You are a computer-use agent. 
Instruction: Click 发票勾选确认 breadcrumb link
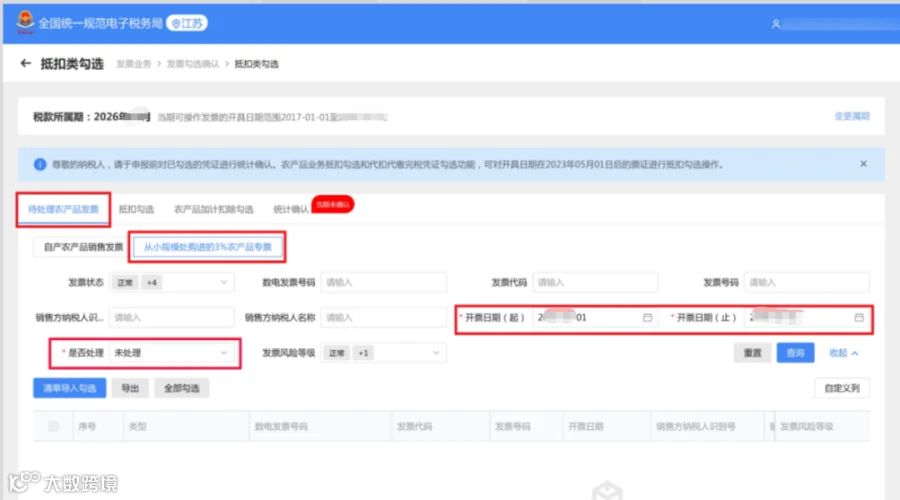[x=193, y=64]
